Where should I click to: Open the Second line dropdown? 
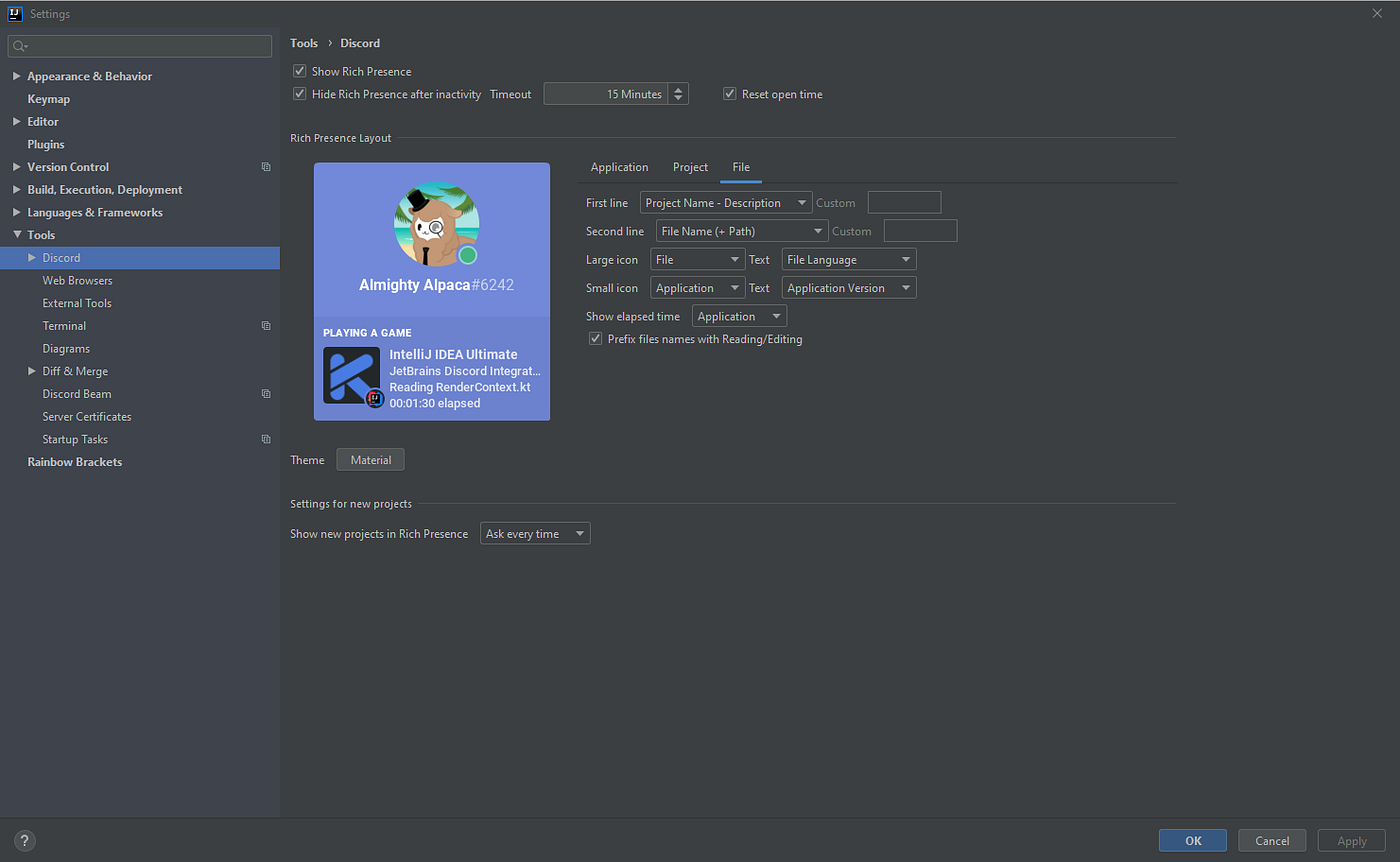(x=742, y=231)
